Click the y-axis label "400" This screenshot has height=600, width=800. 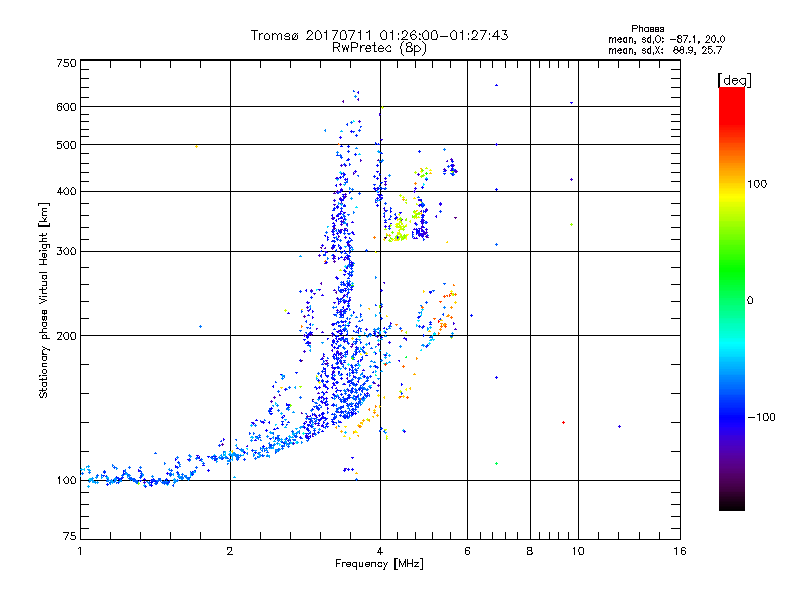tap(66, 192)
